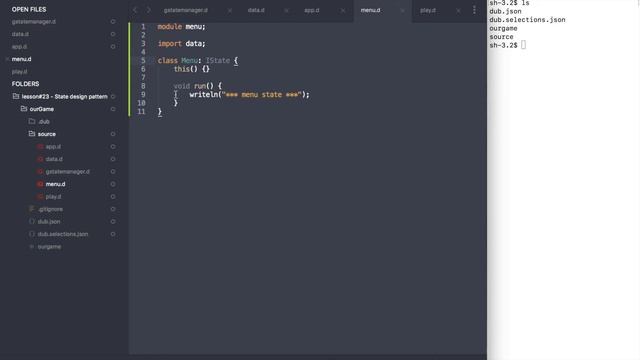Open app.d in Open Files list
Viewport: 640px width, 360px height.
(19, 47)
